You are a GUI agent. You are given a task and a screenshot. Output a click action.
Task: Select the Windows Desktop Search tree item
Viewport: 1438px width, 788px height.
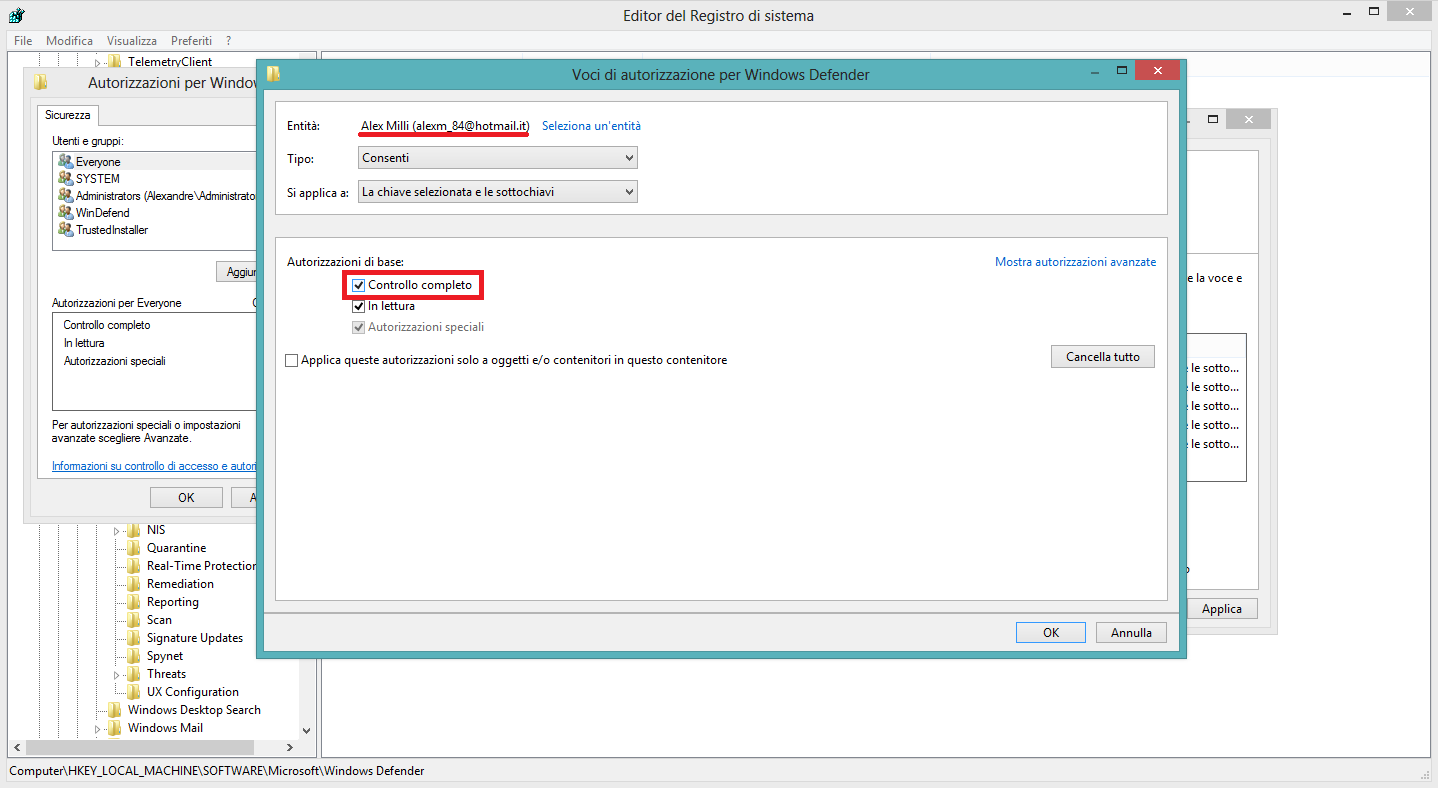(x=194, y=710)
